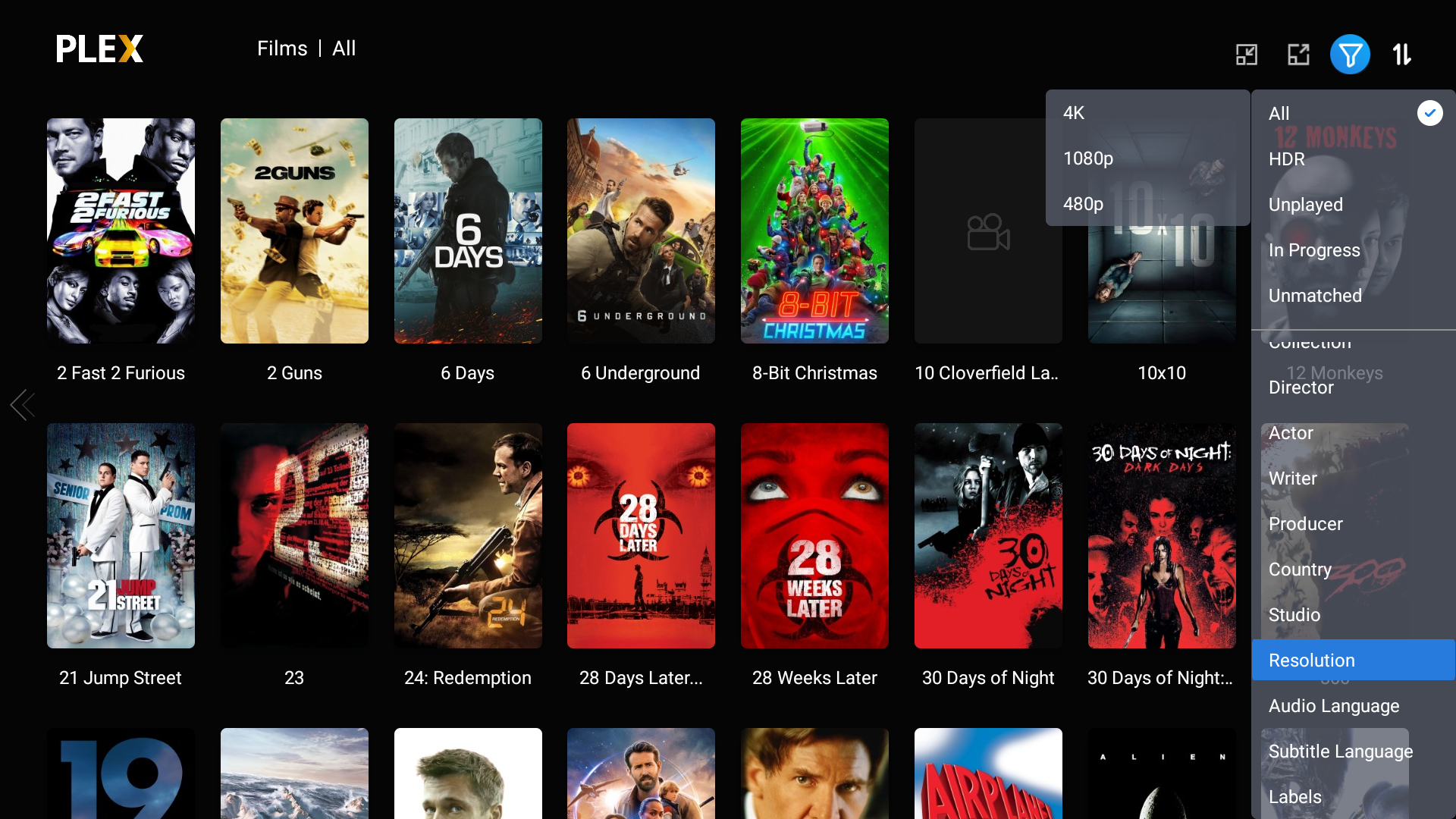Open the 8-Bit Christmas poster
The image size is (1456, 819).
[814, 231]
